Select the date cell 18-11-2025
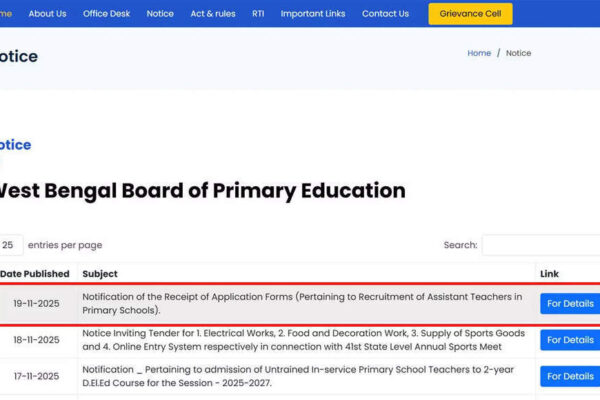This screenshot has height=400, width=600. click(36, 340)
